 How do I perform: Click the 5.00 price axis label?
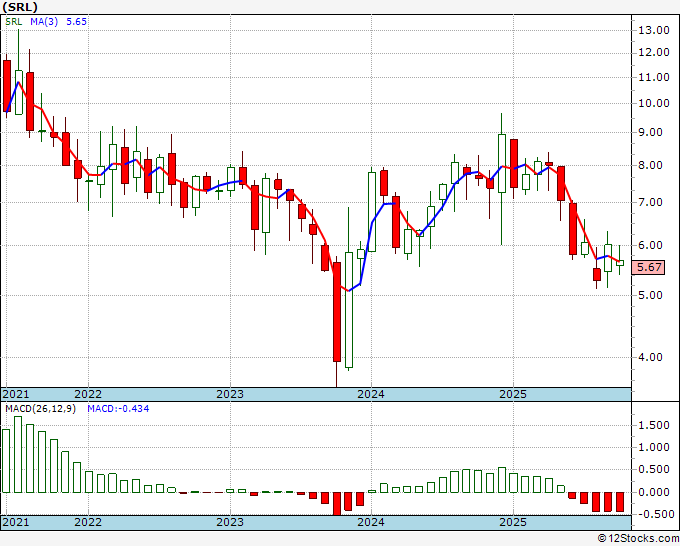[x=650, y=295]
